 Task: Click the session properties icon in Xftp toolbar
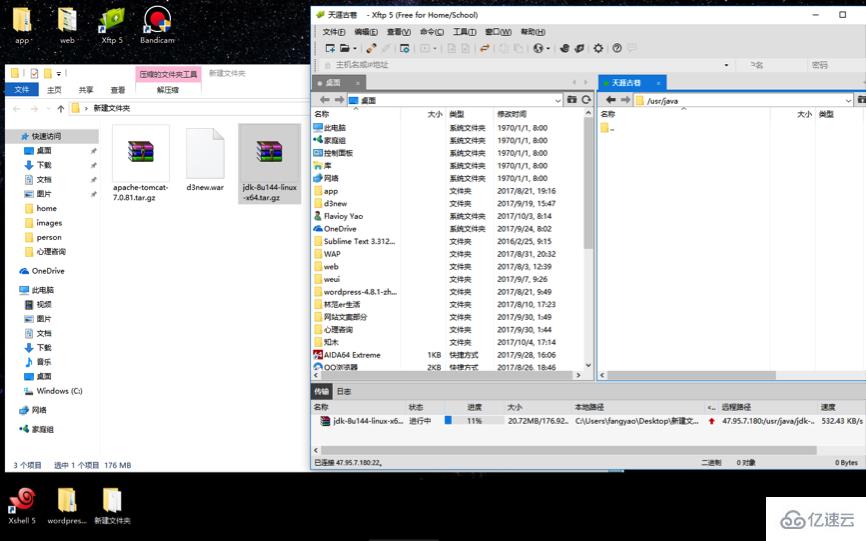pyautogui.click(x=404, y=49)
